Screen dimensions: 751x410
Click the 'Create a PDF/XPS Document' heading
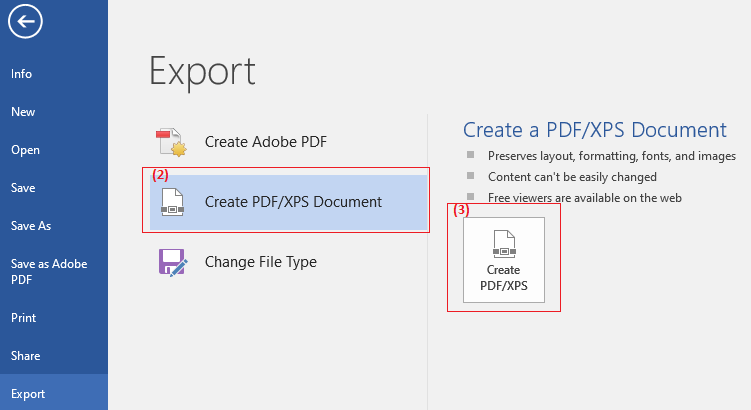point(594,130)
